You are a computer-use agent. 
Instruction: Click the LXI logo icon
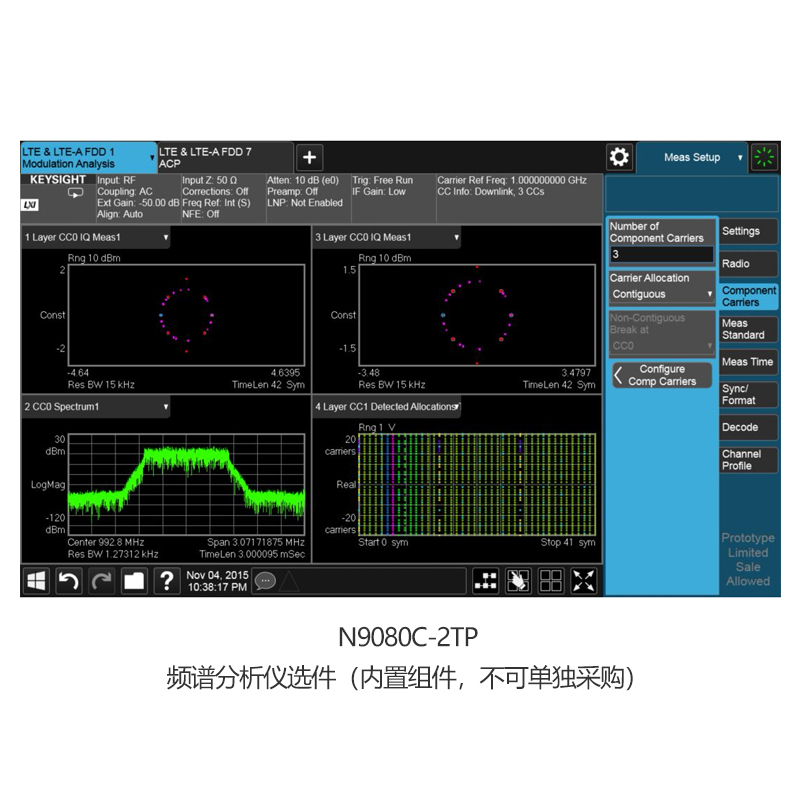(x=30, y=205)
